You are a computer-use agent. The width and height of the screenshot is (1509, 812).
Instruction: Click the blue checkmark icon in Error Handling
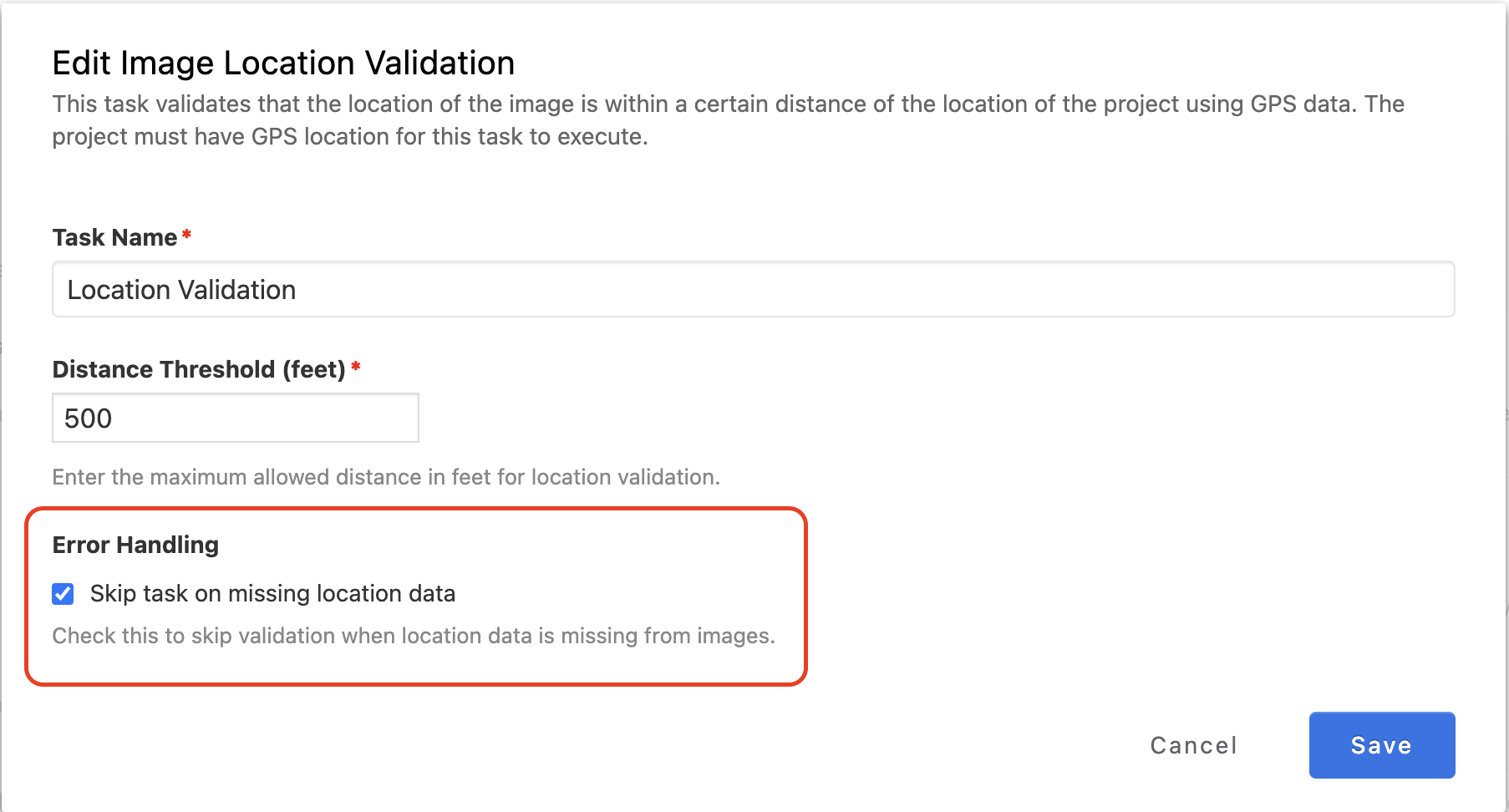(x=63, y=594)
